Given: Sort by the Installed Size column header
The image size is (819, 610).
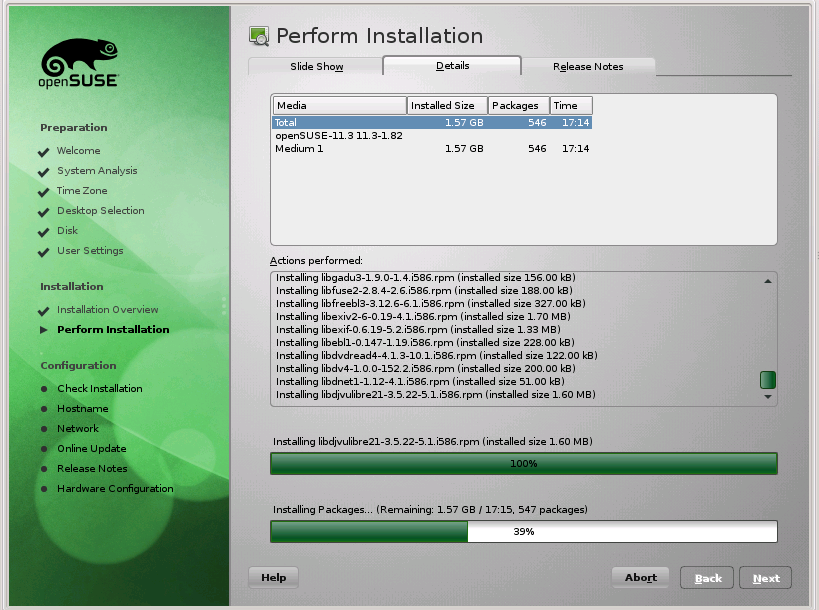Looking at the screenshot, I should [447, 105].
